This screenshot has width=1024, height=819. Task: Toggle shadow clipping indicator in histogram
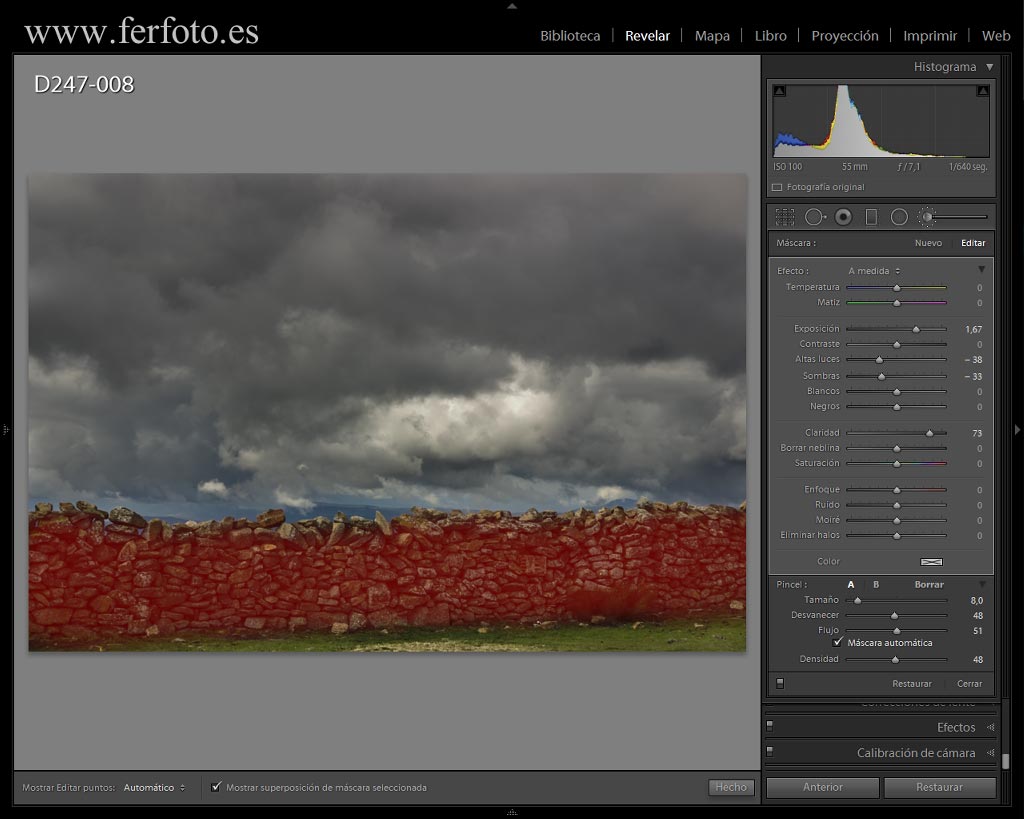click(779, 91)
